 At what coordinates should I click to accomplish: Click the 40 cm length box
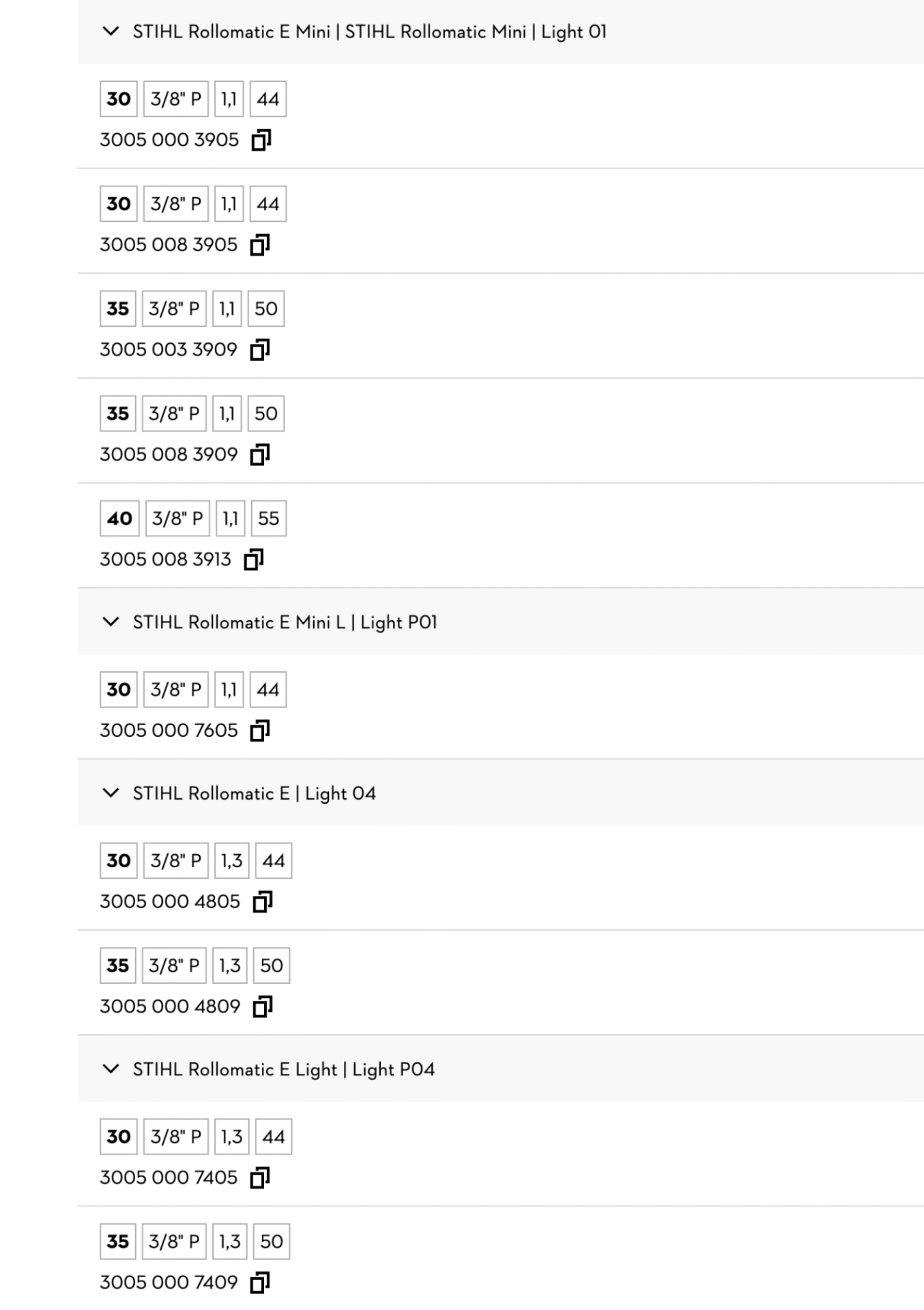pyautogui.click(x=119, y=519)
